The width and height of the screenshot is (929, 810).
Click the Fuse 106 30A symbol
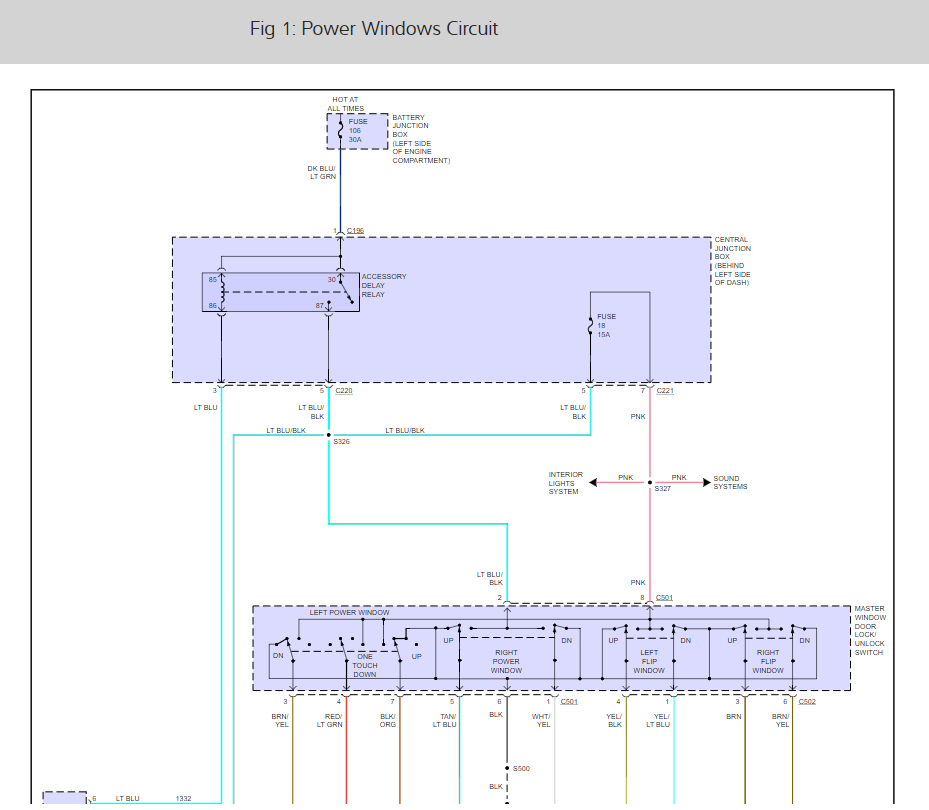[x=341, y=131]
